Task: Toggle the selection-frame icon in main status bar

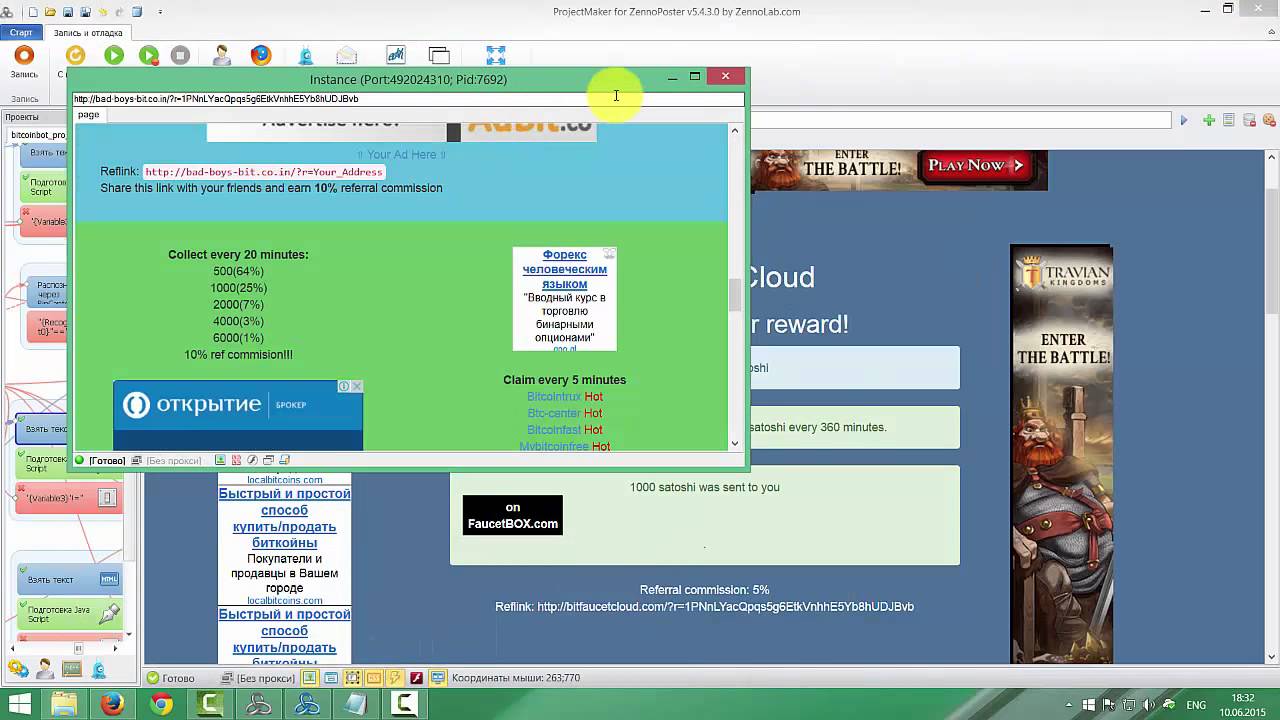Action: tap(352, 678)
